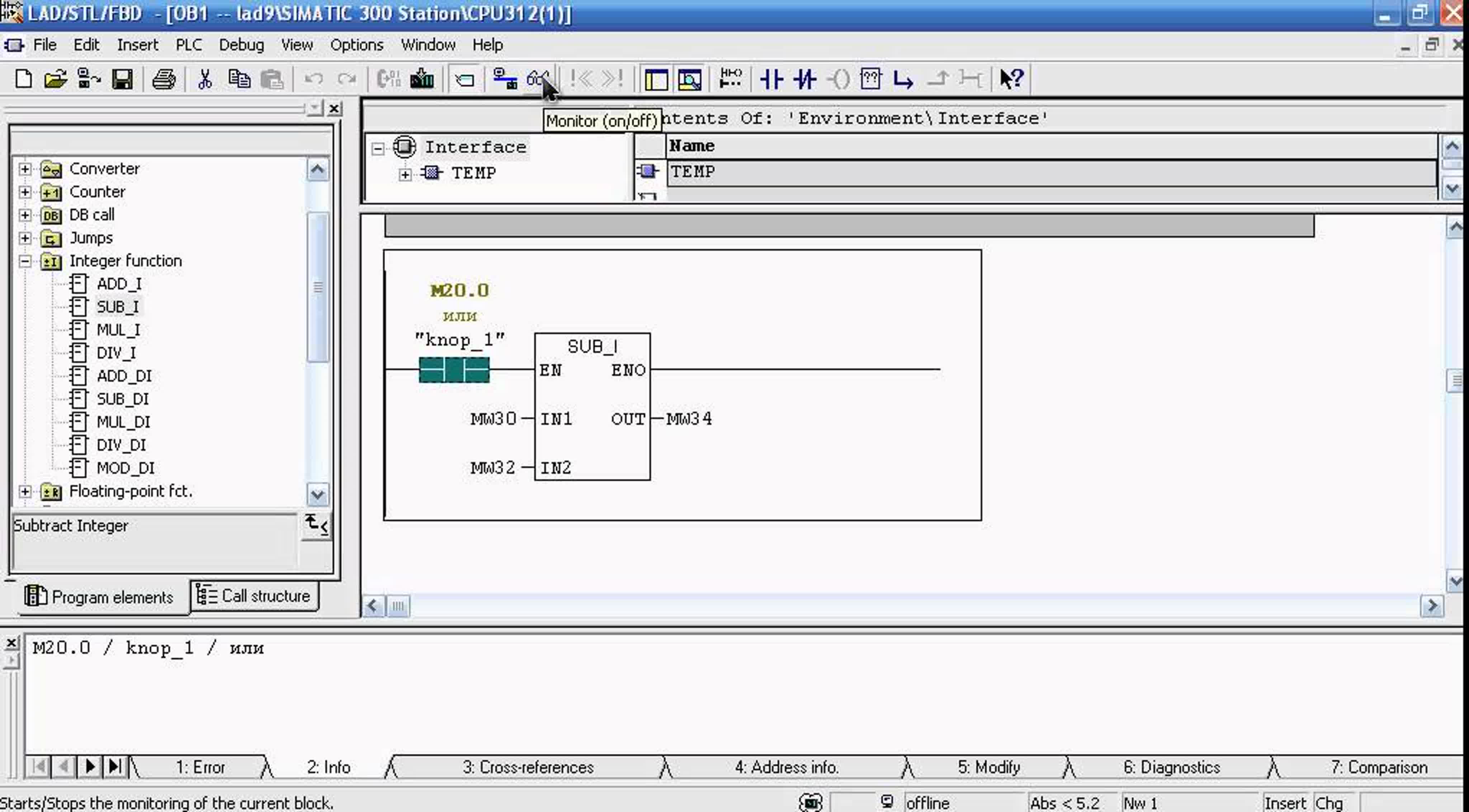
Task: Expand the Converter folder
Action: pyautogui.click(x=24, y=169)
